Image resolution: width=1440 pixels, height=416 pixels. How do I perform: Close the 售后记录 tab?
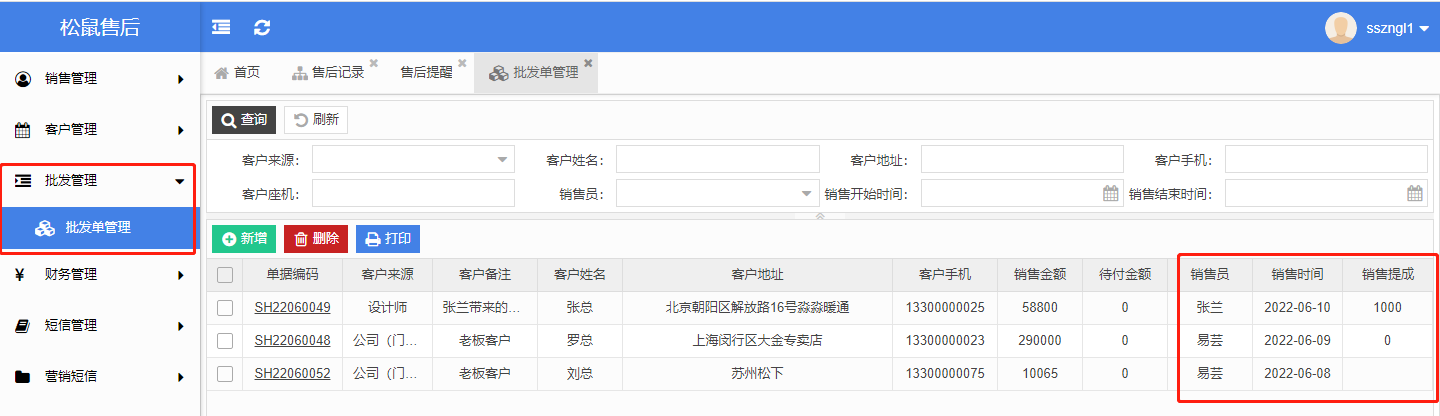[x=374, y=63]
